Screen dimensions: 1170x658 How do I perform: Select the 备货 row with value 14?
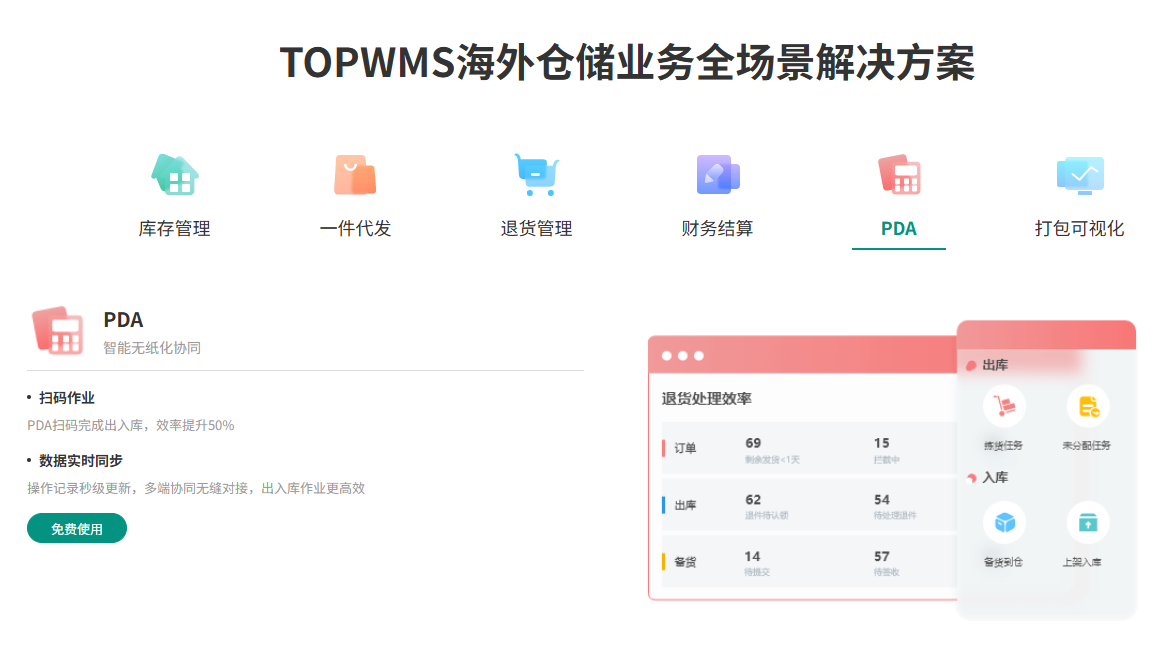pos(685,562)
